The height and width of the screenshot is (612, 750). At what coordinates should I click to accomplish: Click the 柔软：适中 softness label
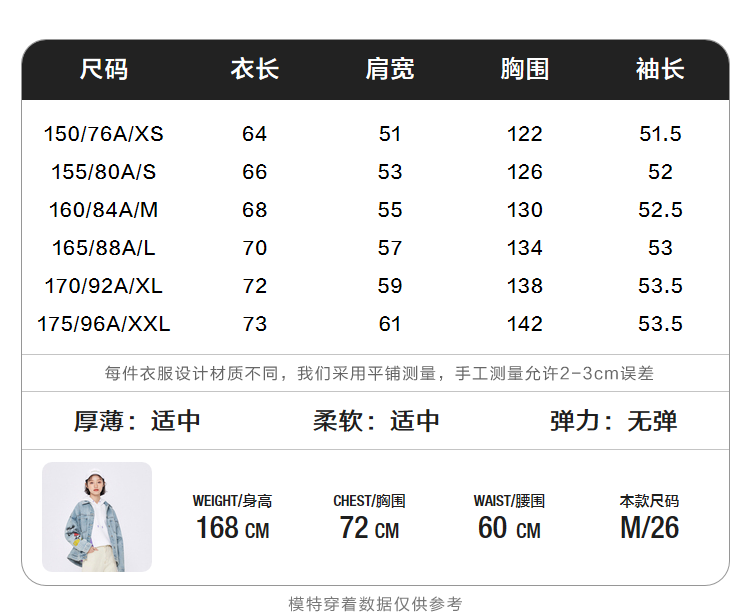coord(376,421)
